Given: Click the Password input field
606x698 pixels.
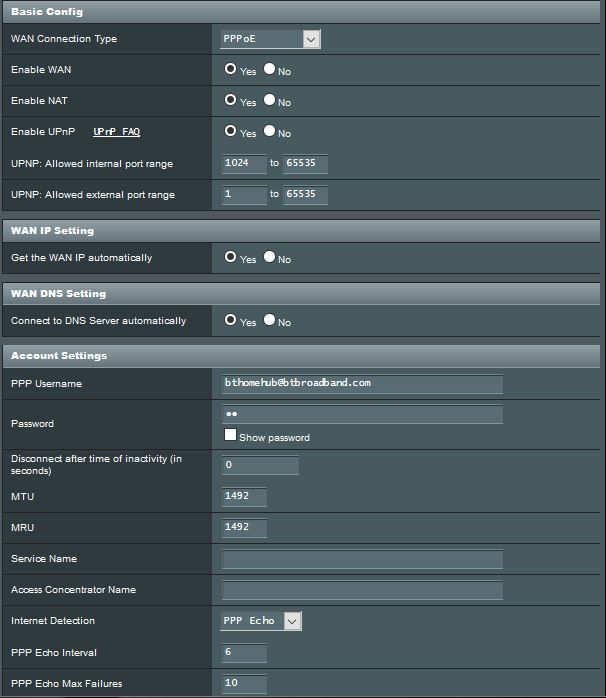Looking at the screenshot, I should click(x=362, y=414).
